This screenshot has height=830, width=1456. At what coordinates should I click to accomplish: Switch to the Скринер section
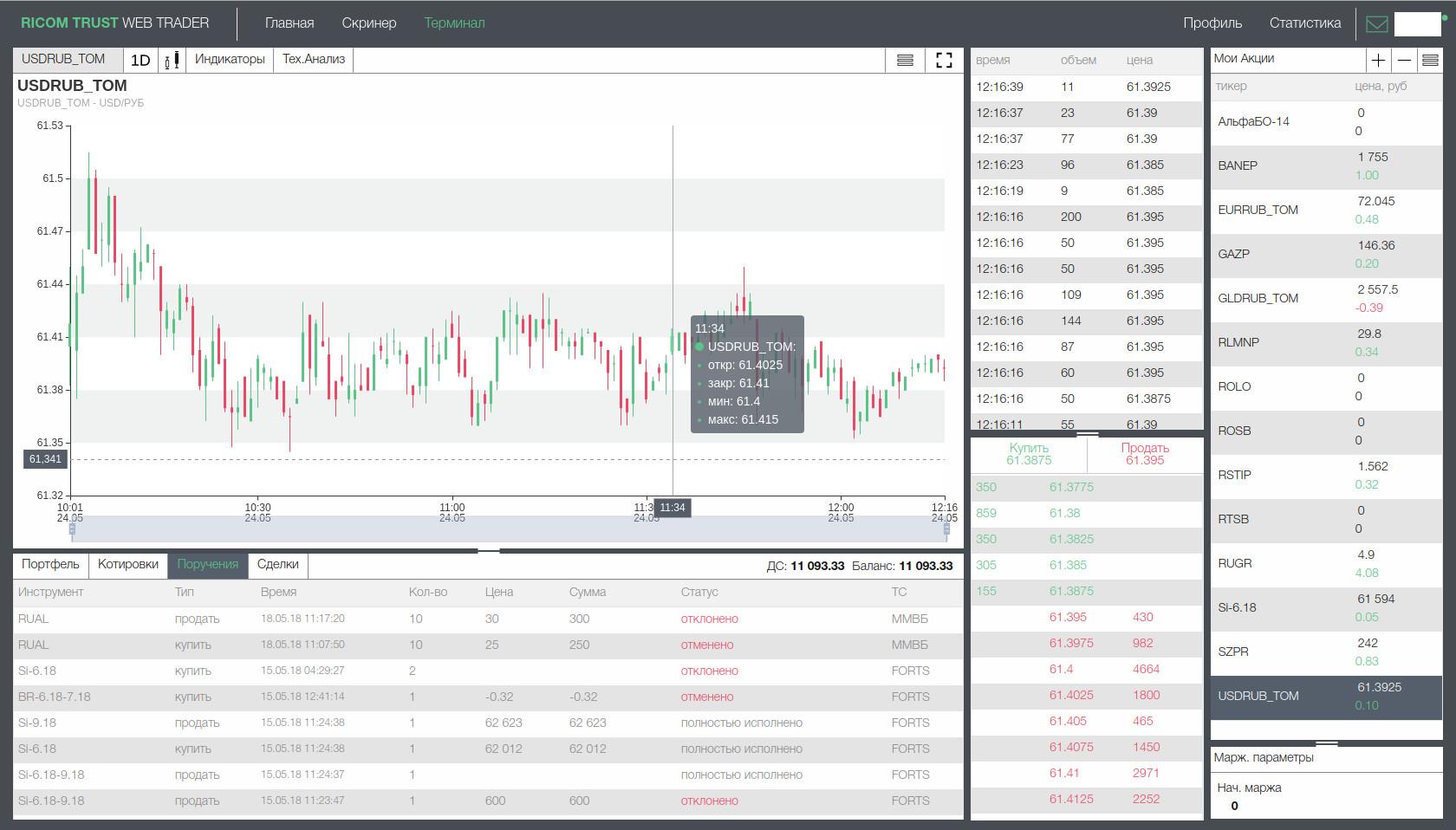coord(369,23)
